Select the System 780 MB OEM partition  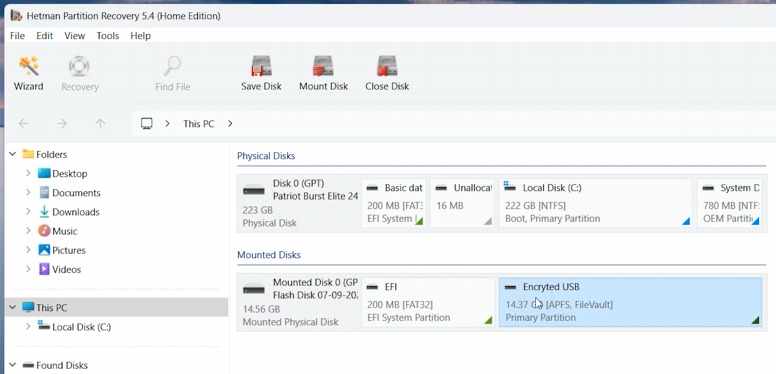729,203
